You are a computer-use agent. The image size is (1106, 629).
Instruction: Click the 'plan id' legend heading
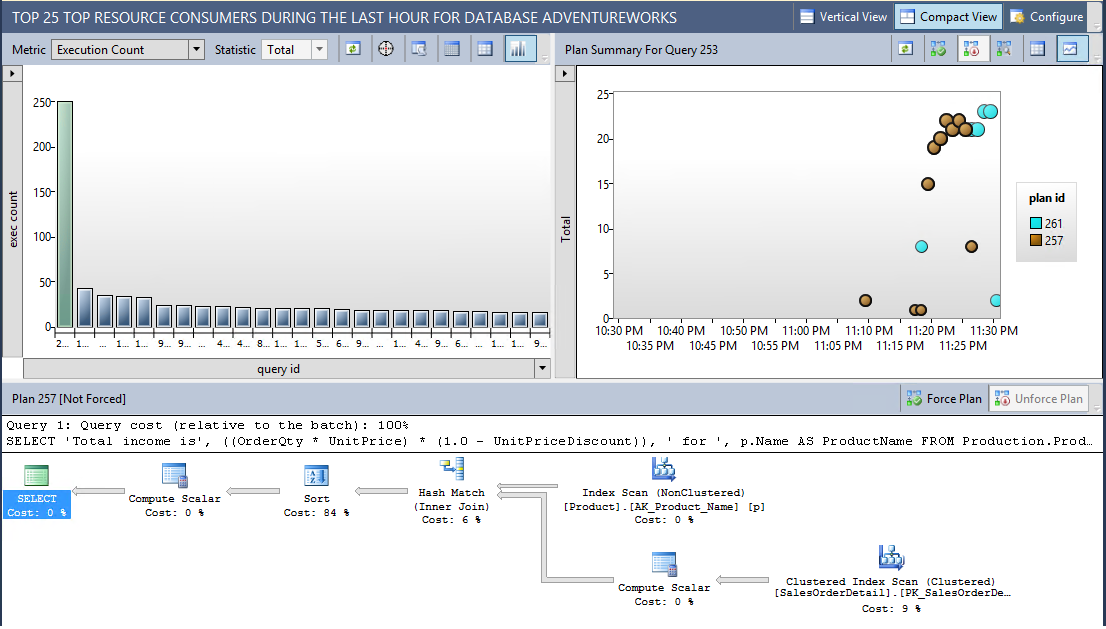(1047, 198)
